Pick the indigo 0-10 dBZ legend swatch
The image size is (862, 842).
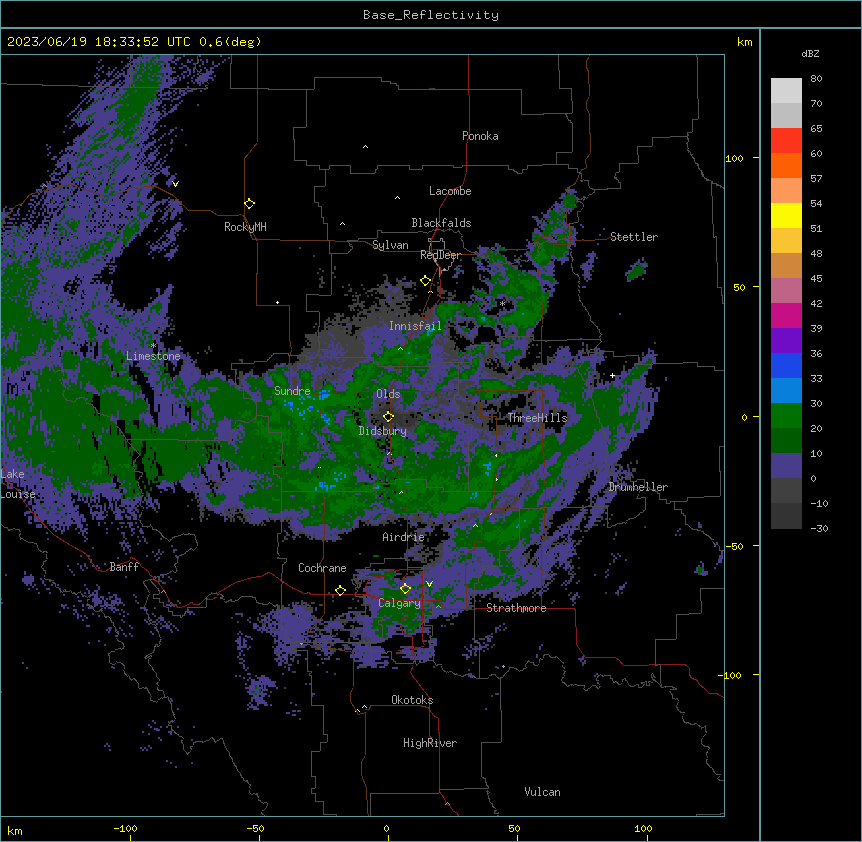point(786,466)
